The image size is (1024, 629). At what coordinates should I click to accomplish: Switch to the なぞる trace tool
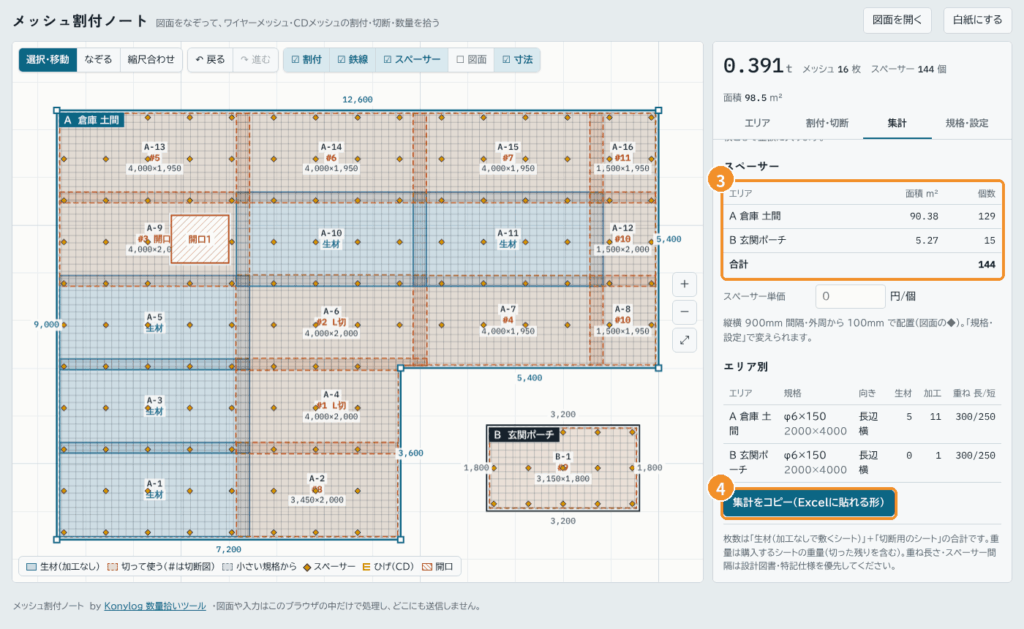pyautogui.click(x=99, y=59)
